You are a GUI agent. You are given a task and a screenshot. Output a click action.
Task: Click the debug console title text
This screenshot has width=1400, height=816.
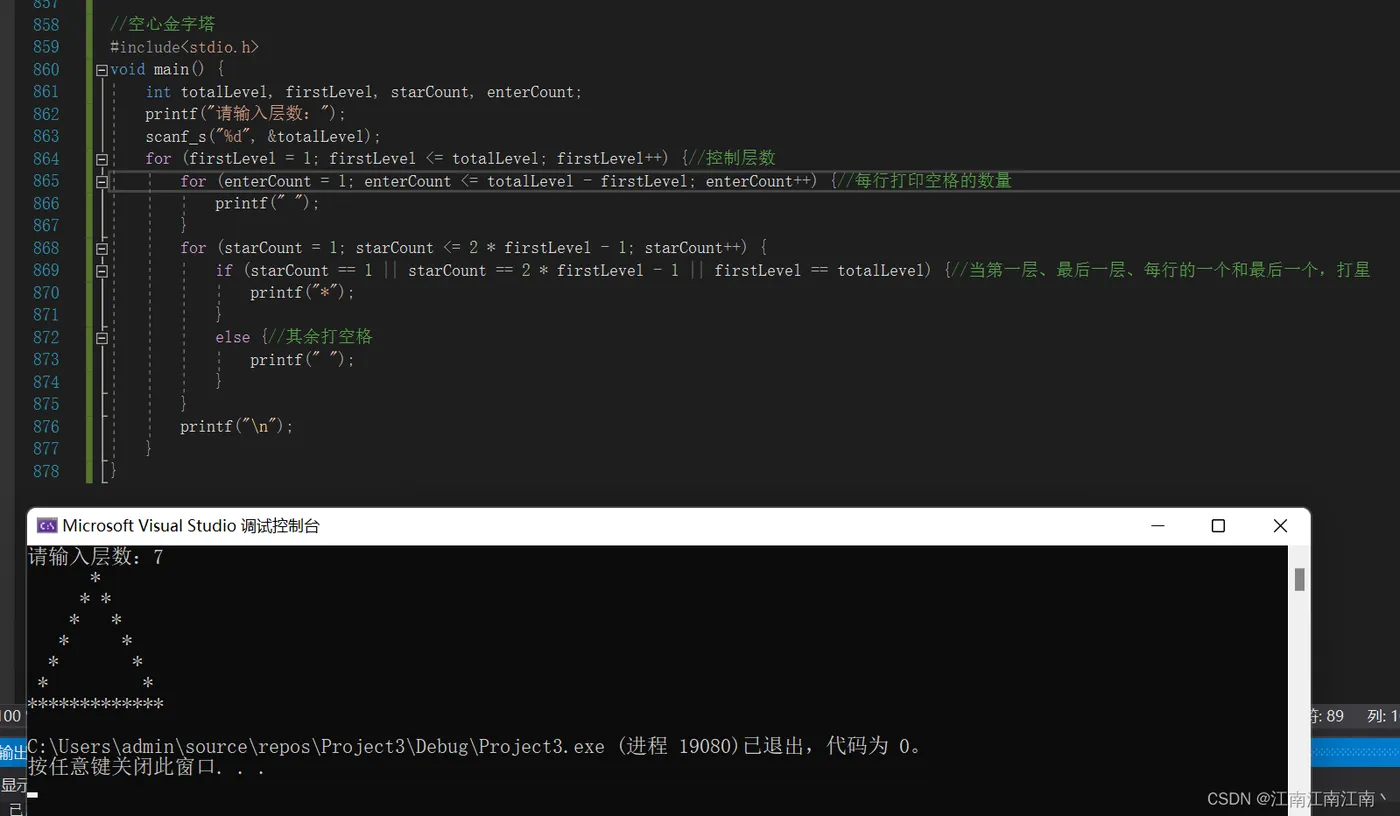(191, 526)
